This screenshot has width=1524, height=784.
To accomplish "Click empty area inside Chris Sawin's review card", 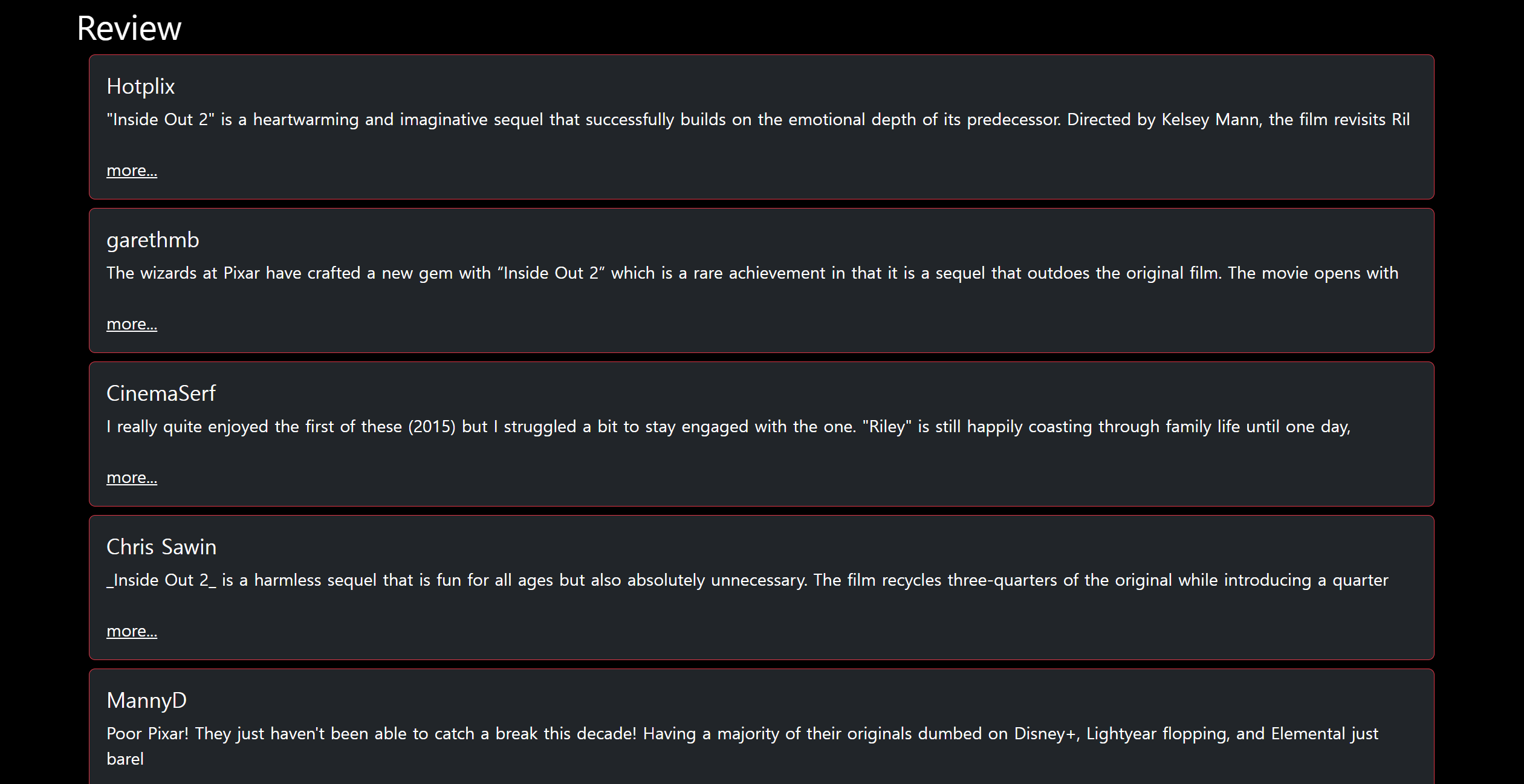I will coord(786,631).
